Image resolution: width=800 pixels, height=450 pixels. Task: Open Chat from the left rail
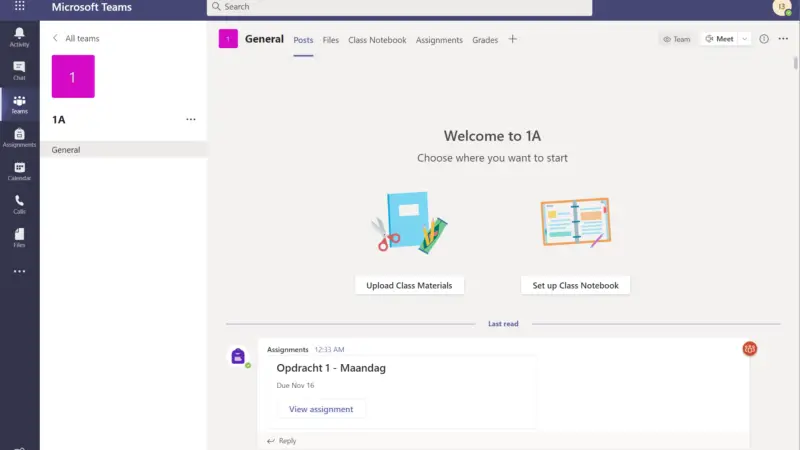pyautogui.click(x=19, y=70)
